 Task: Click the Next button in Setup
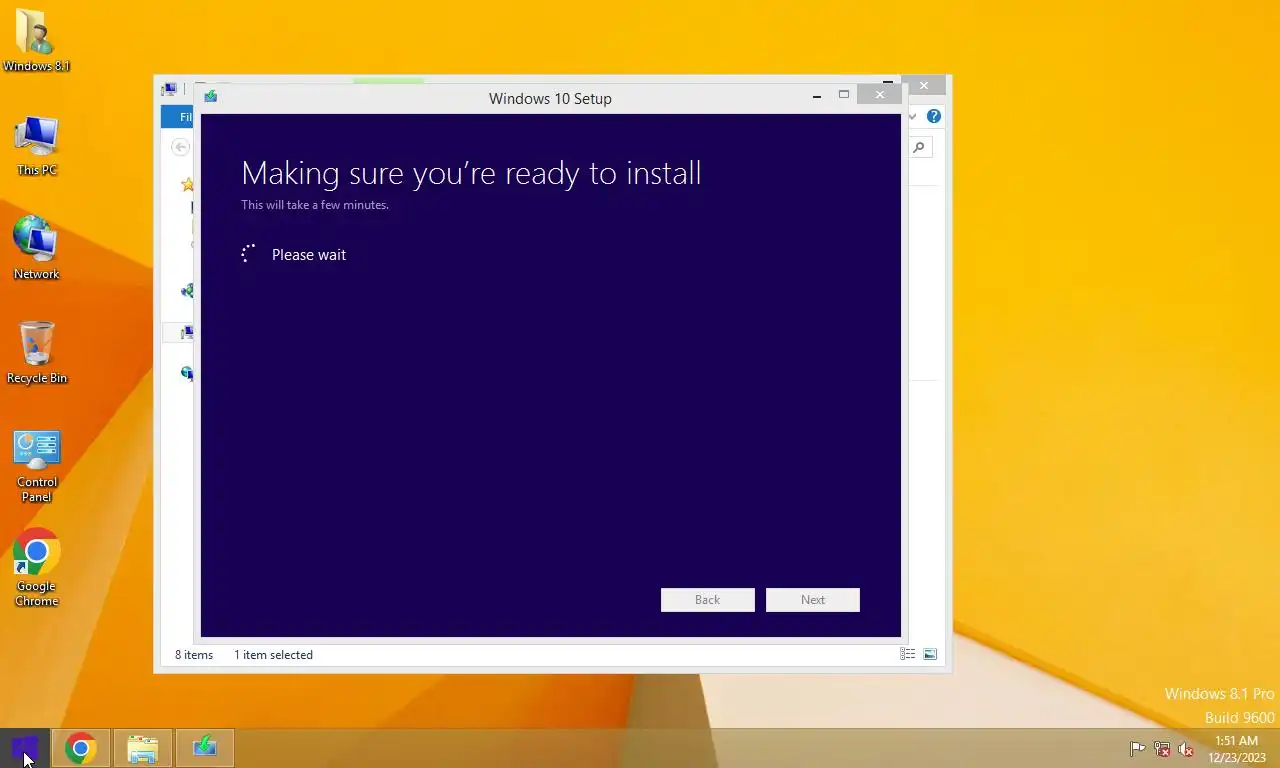tap(812, 600)
